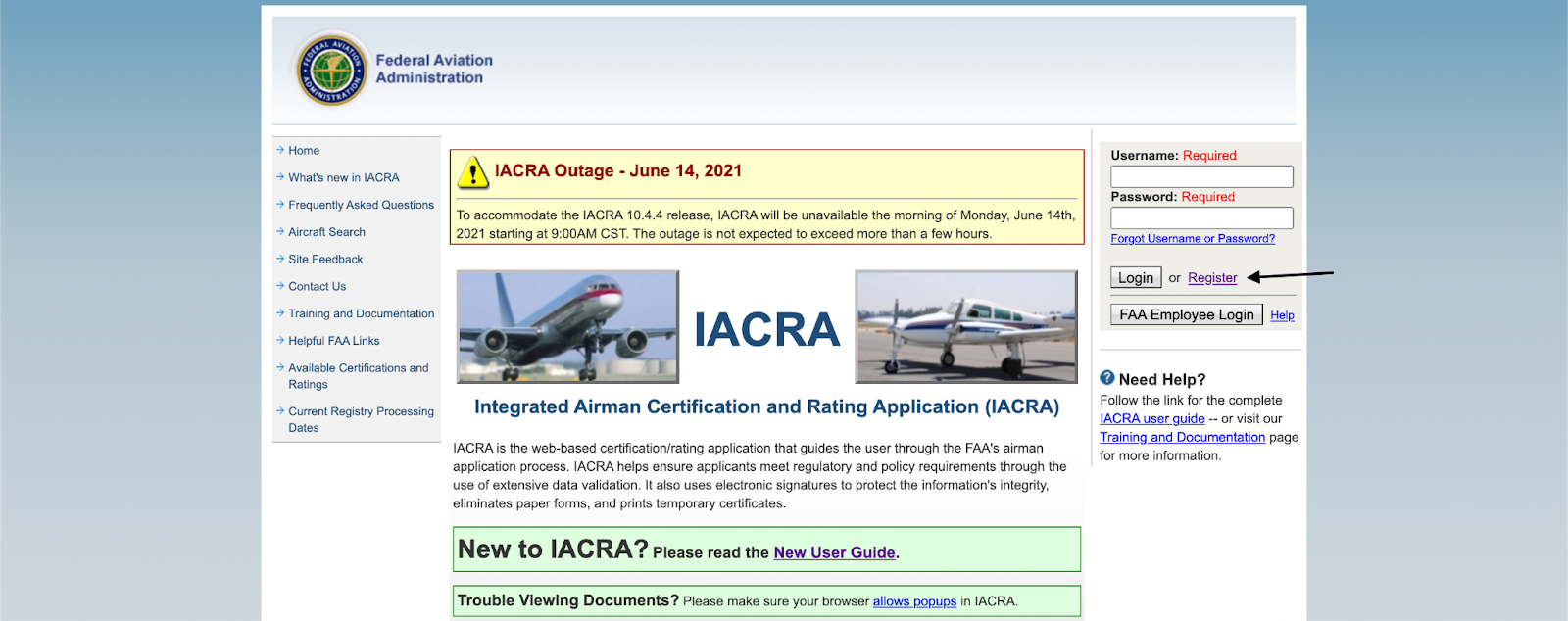Open the Home navigation link

coord(304,150)
